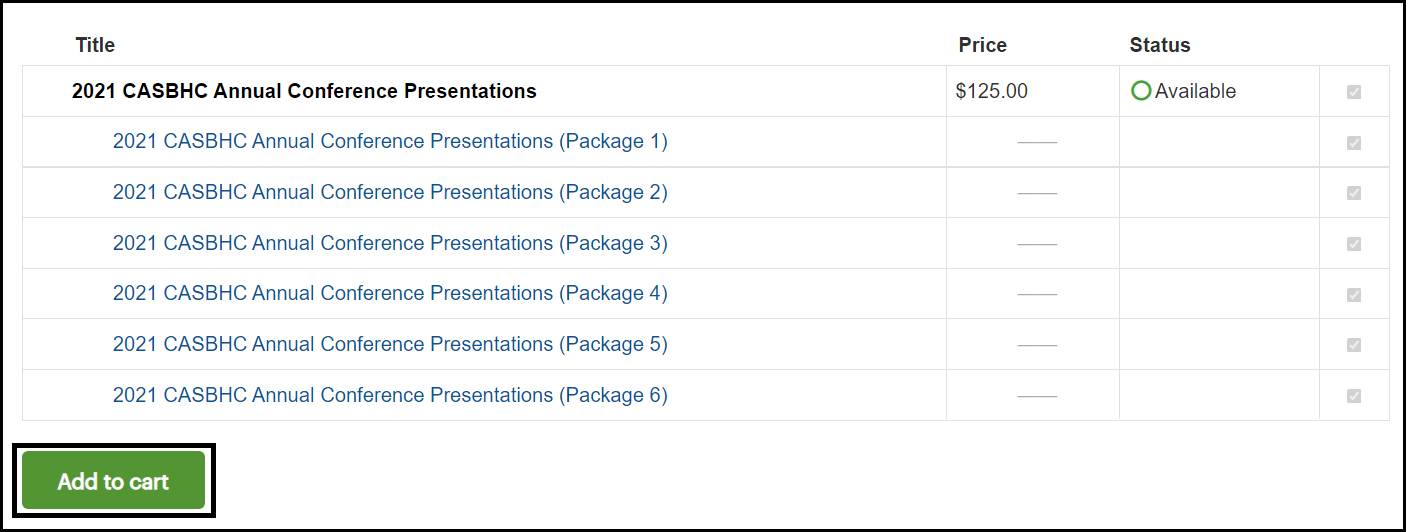Toggle the Package 4 row checkbox
The width and height of the screenshot is (1406, 532).
(x=1354, y=295)
